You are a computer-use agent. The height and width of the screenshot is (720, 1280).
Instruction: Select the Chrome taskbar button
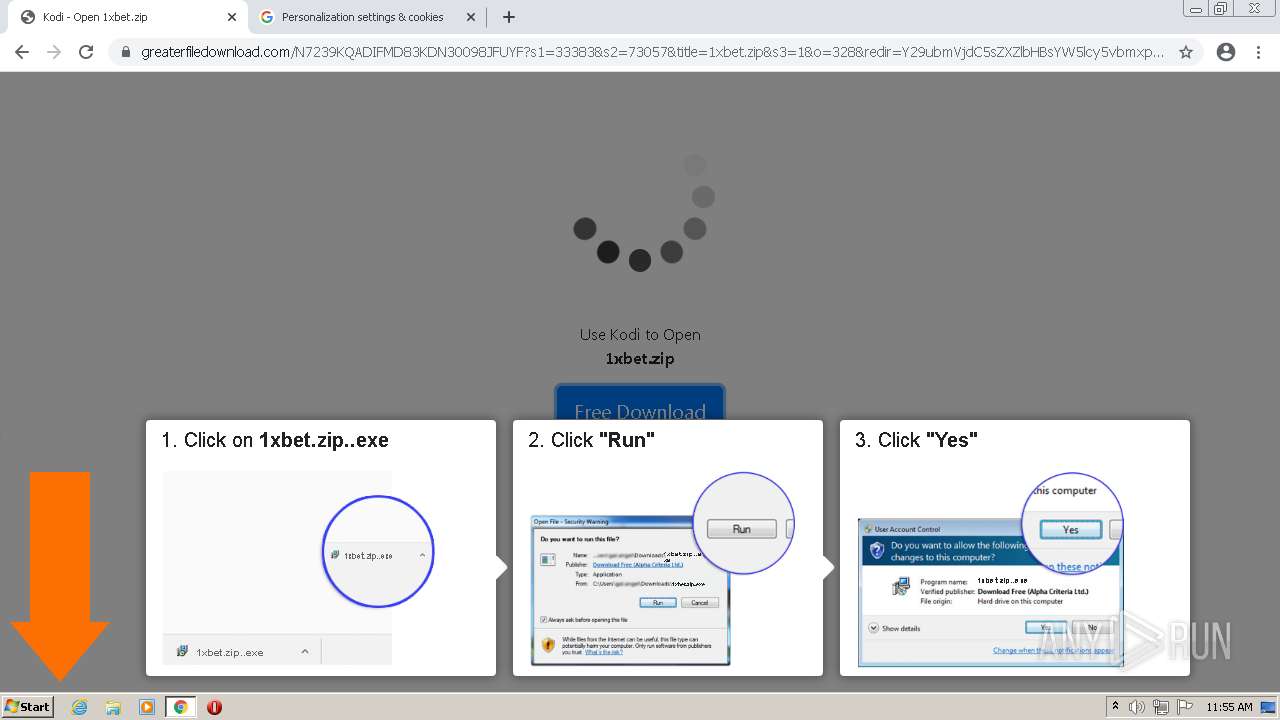tap(181, 707)
